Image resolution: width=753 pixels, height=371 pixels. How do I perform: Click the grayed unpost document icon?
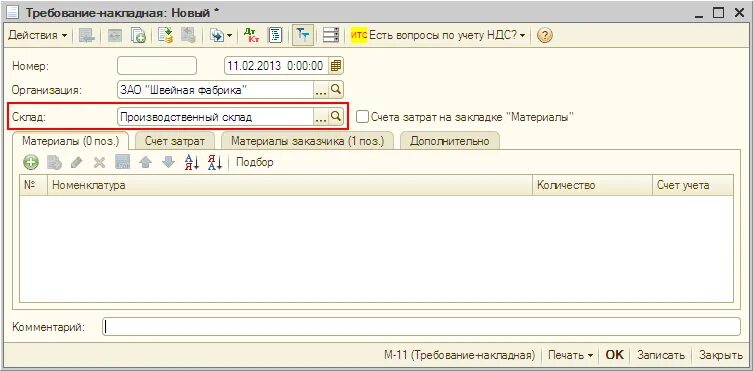pyautogui.click(x=188, y=36)
